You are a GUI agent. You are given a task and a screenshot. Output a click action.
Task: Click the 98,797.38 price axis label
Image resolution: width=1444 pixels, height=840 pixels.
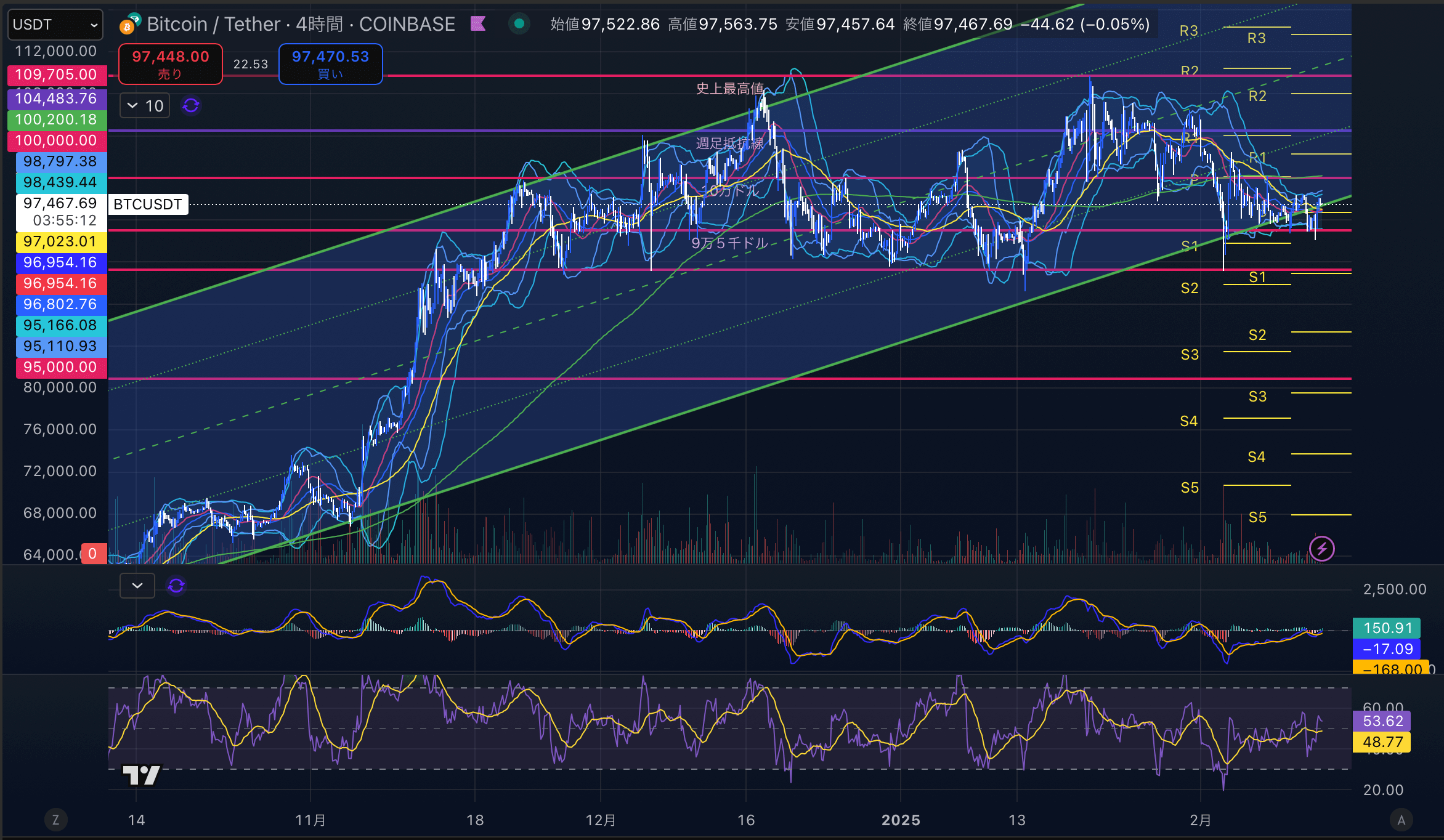point(61,161)
